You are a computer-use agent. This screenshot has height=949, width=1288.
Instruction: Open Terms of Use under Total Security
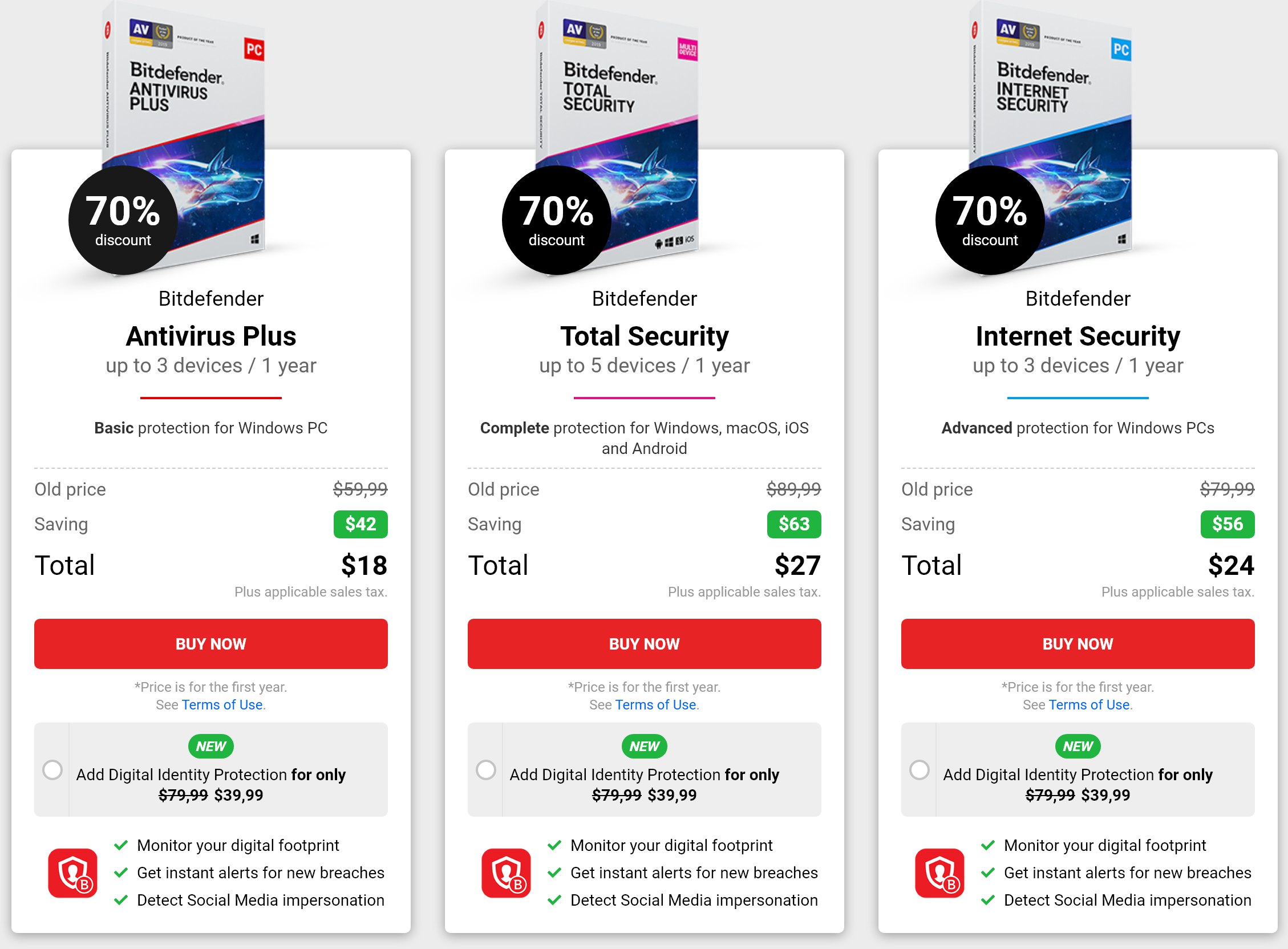[x=655, y=705]
